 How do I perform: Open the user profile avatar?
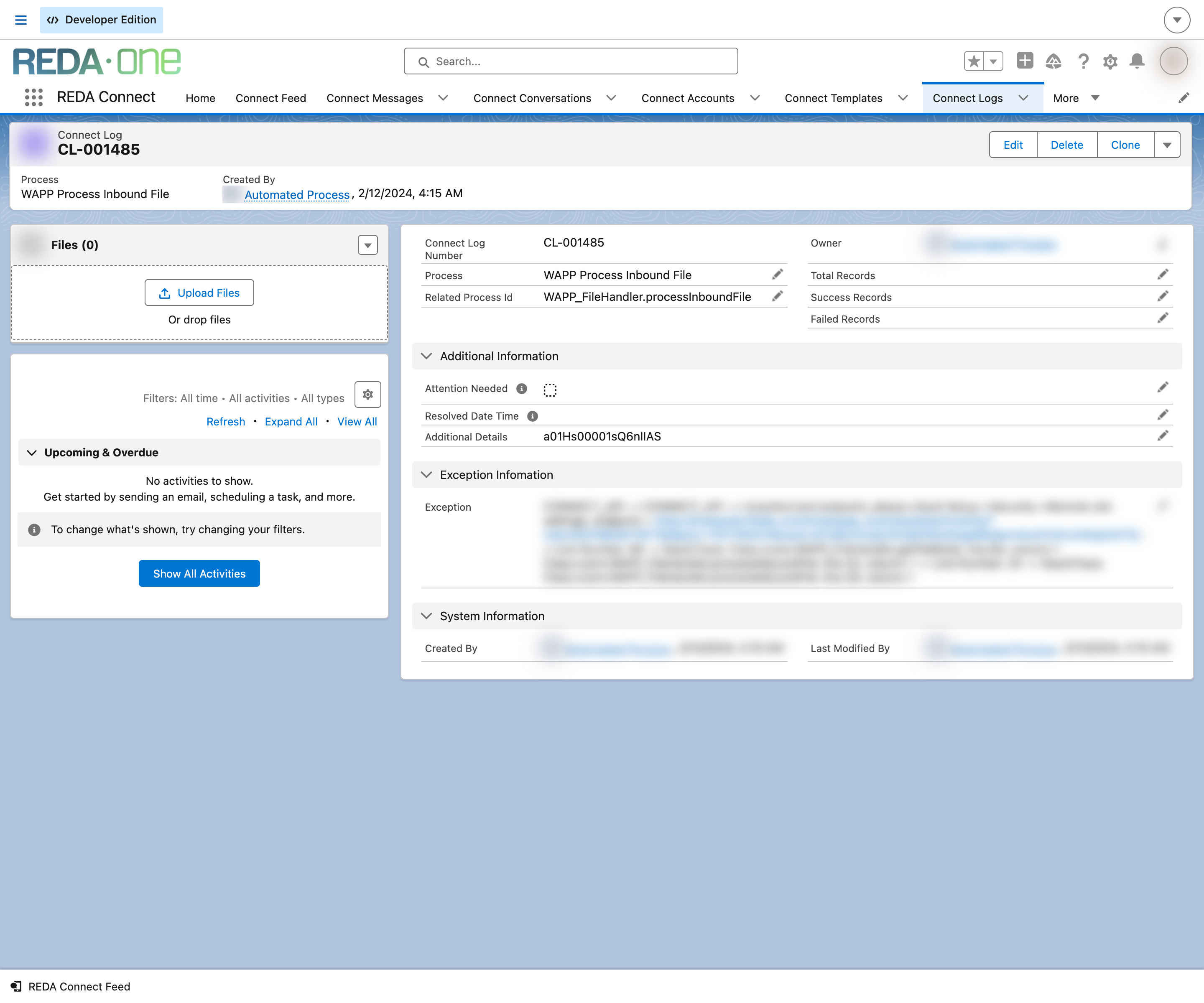(x=1173, y=61)
